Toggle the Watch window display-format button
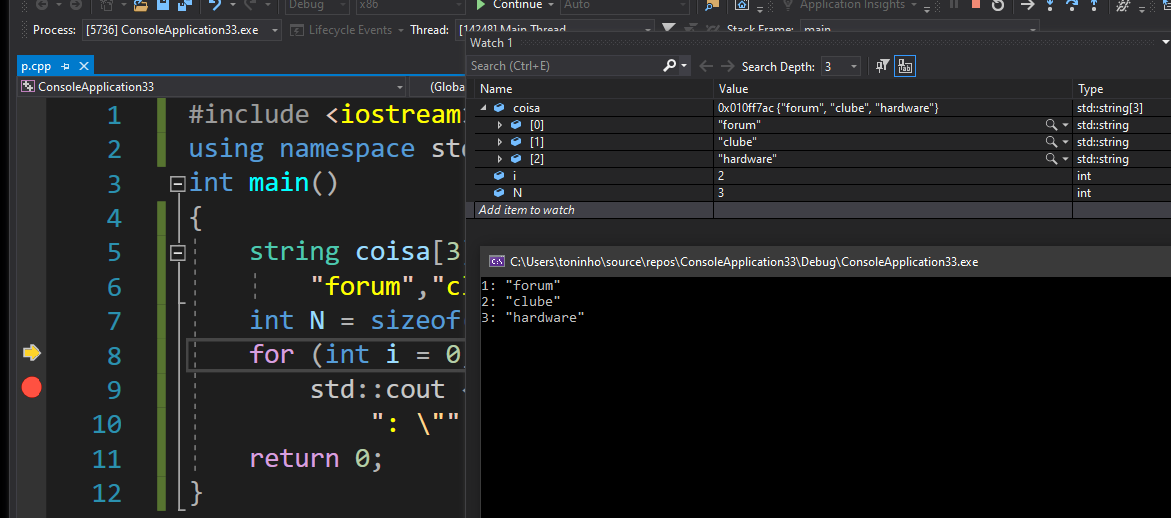 [905, 66]
